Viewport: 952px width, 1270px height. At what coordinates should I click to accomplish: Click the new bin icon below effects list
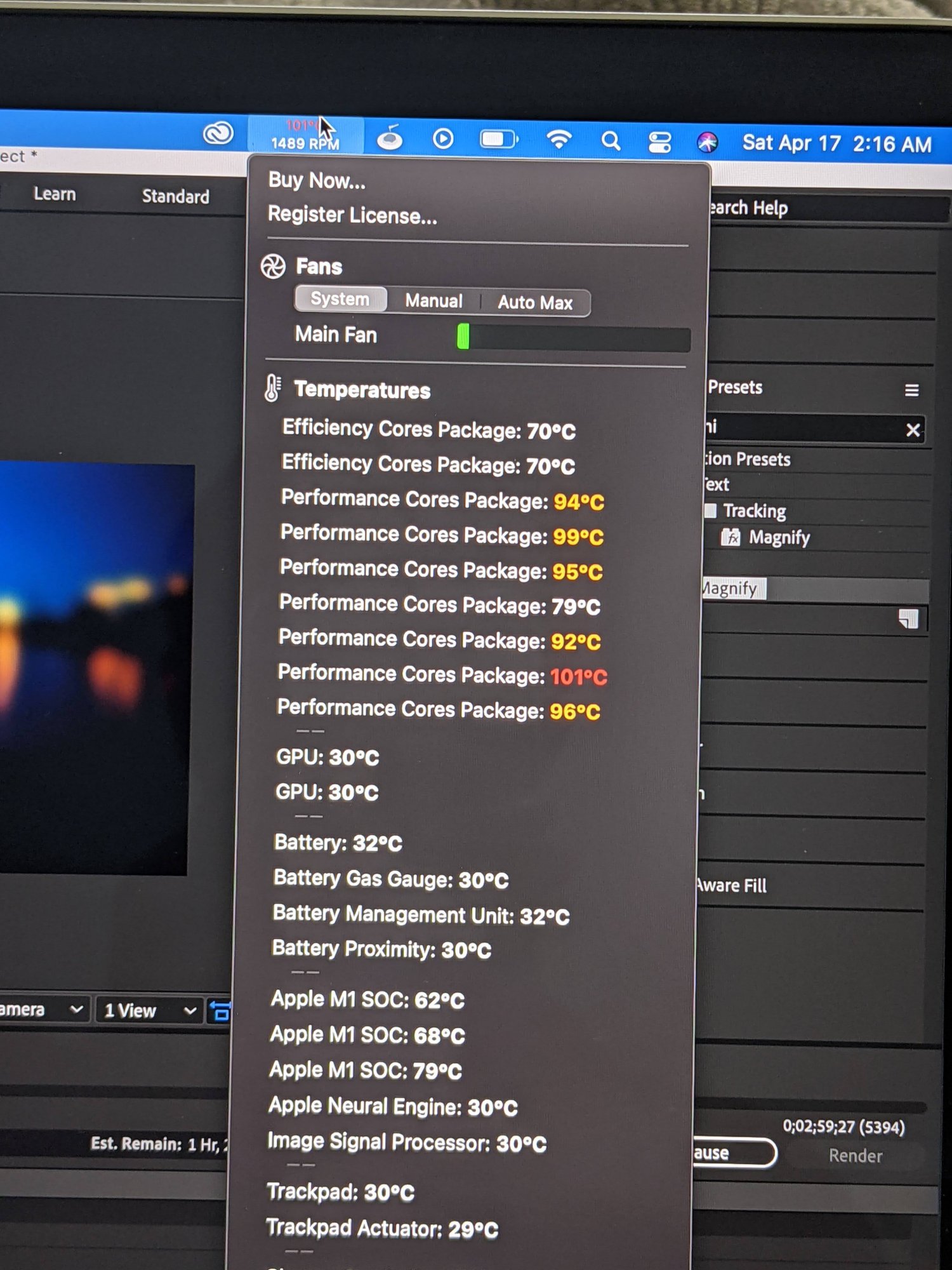click(x=909, y=618)
